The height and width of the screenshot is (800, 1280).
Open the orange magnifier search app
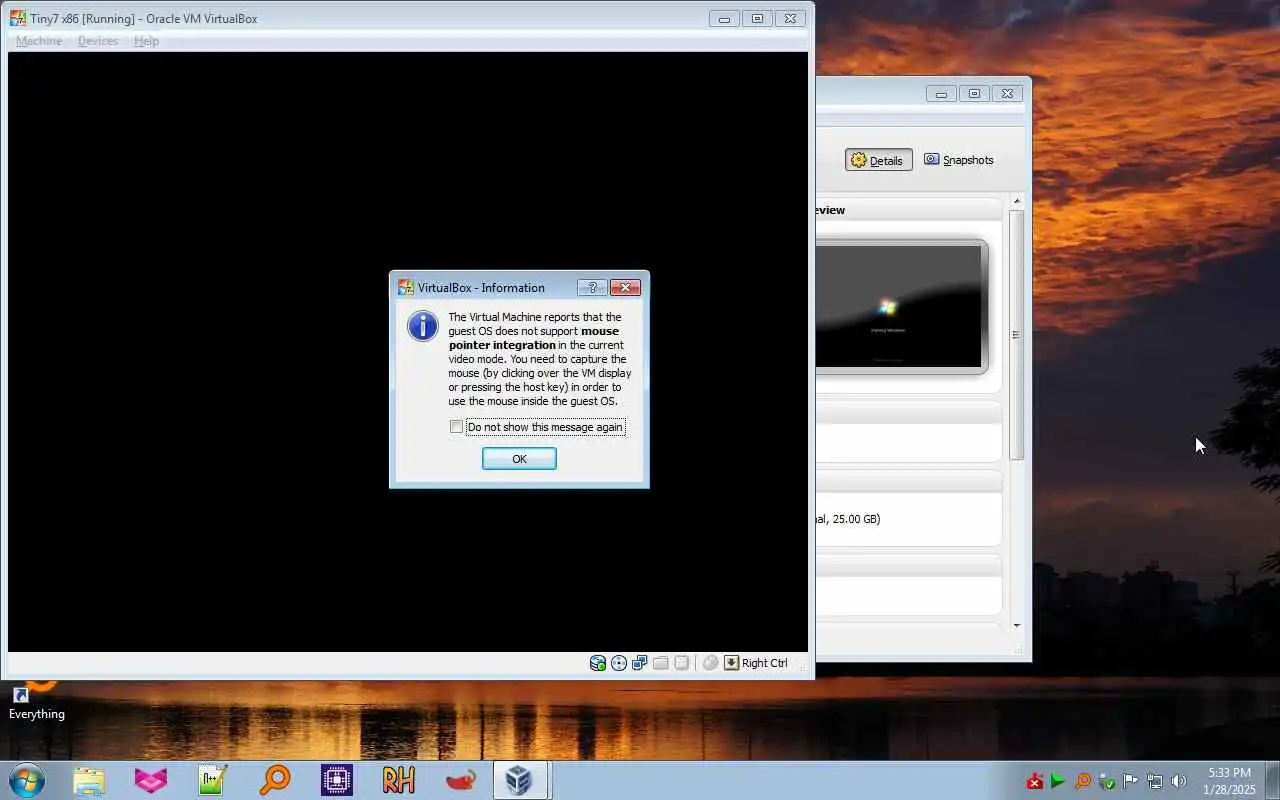pyautogui.click(x=274, y=780)
